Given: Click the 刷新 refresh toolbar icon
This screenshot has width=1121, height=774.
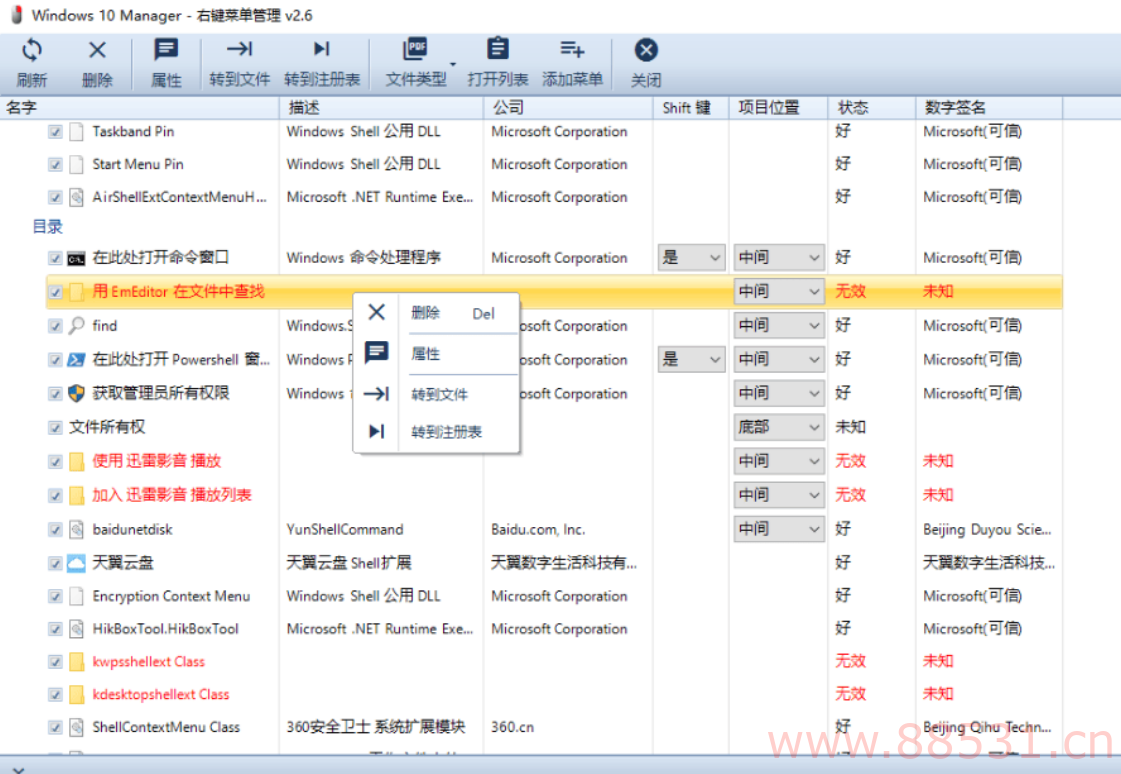Looking at the screenshot, I should click(x=32, y=50).
